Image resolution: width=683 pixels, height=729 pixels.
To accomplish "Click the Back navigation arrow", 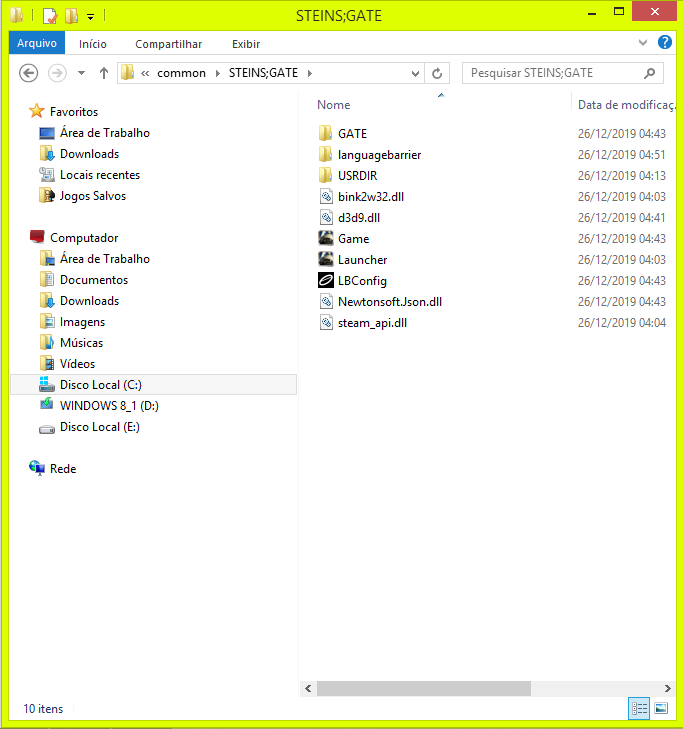I will 28,73.
